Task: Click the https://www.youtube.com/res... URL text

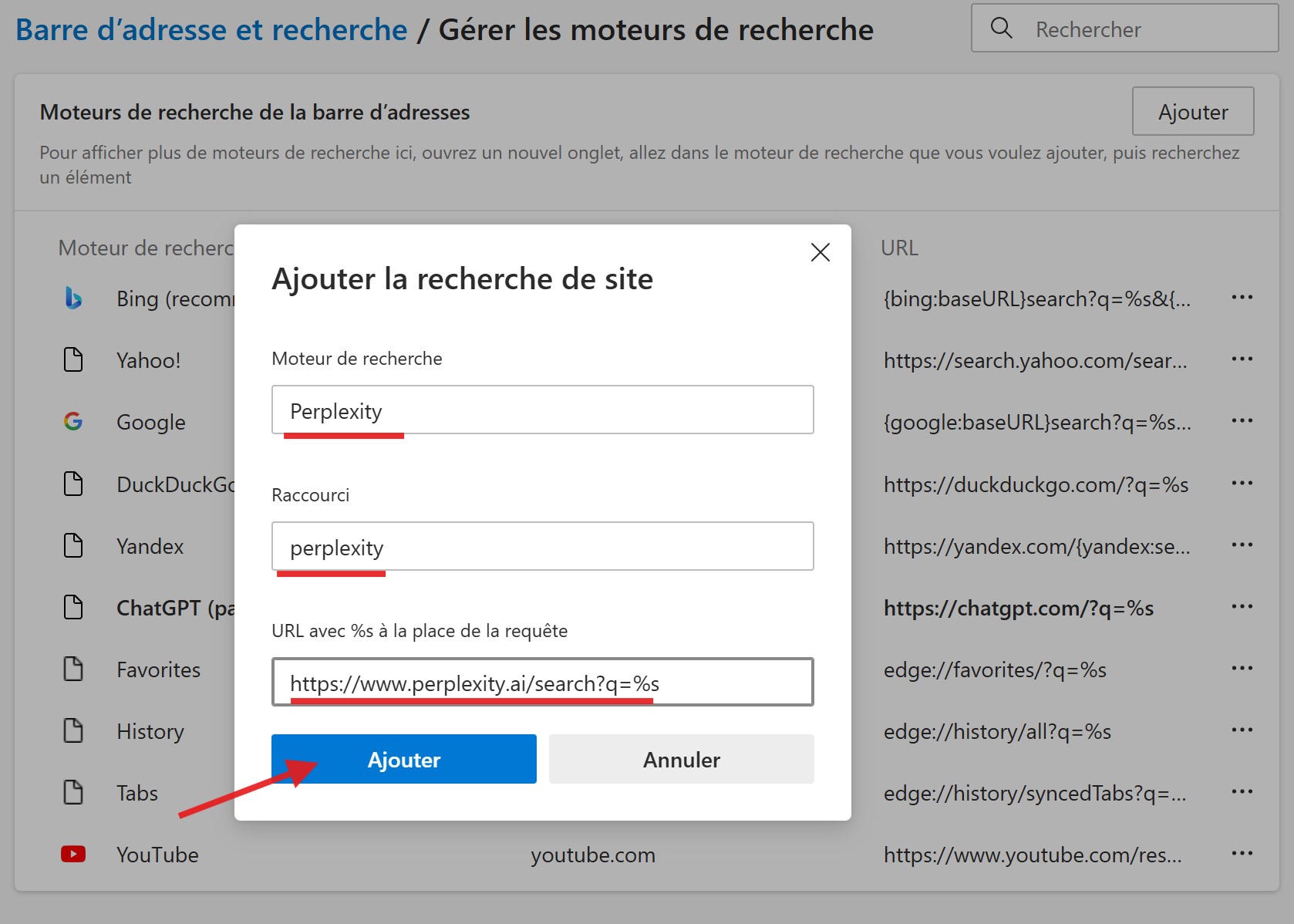Action: point(1033,855)
